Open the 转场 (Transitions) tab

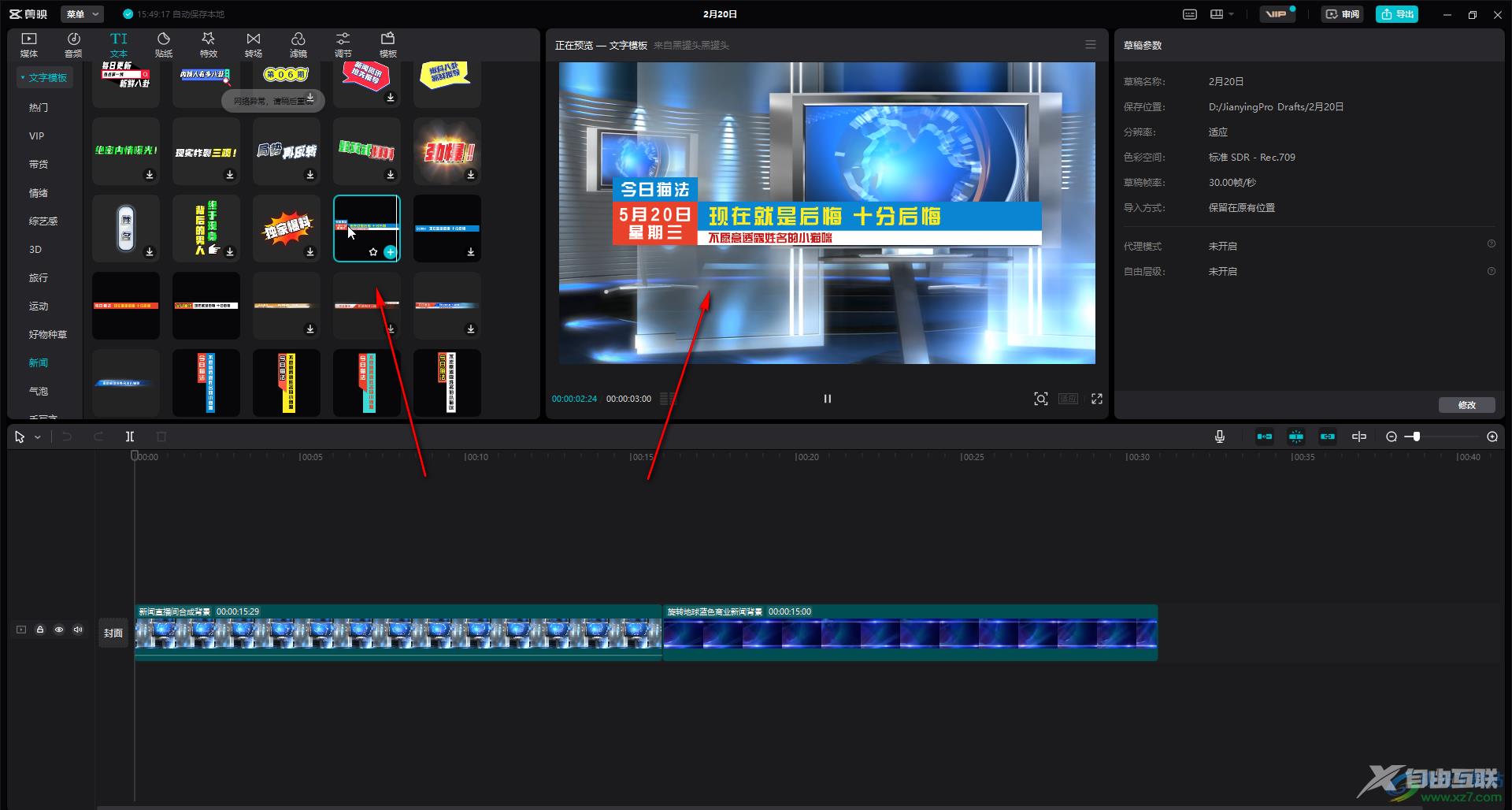pyautogui.click(x=254, y=45)
